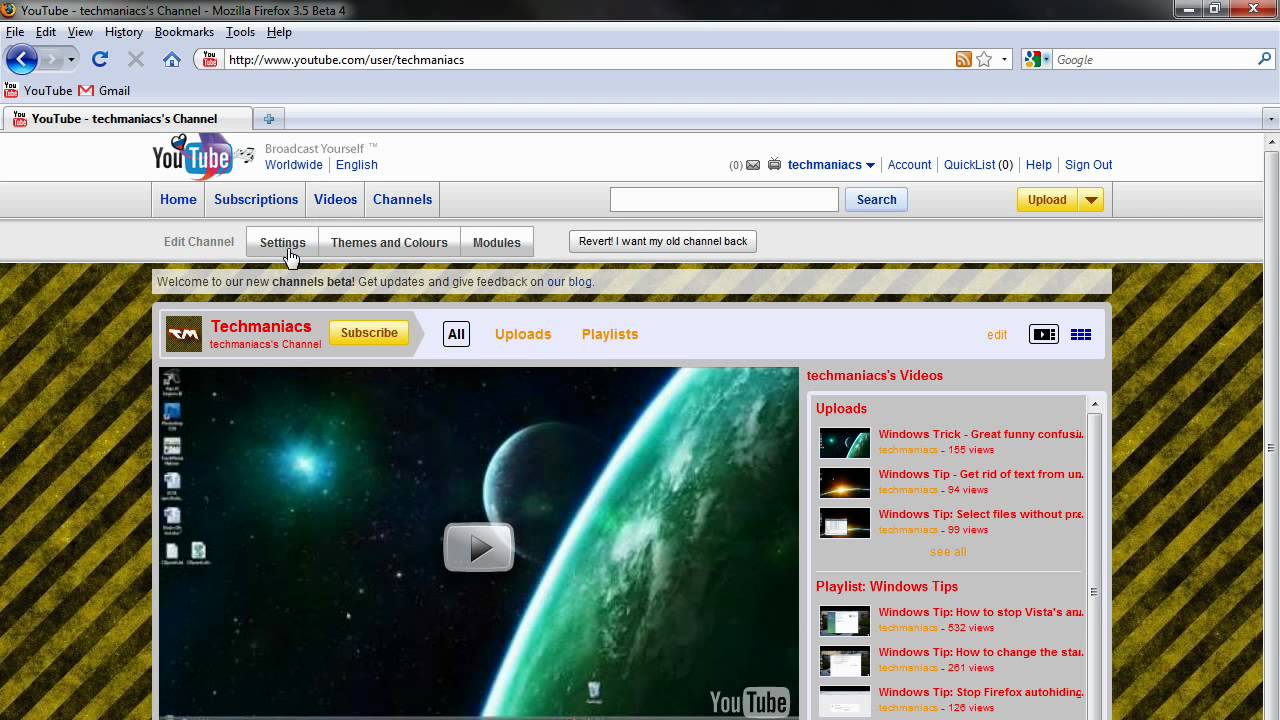The image size is (1280, 720).
Task: Go to YouTube Home nav link
Action: pyautogui.click(x=178, y=199)
